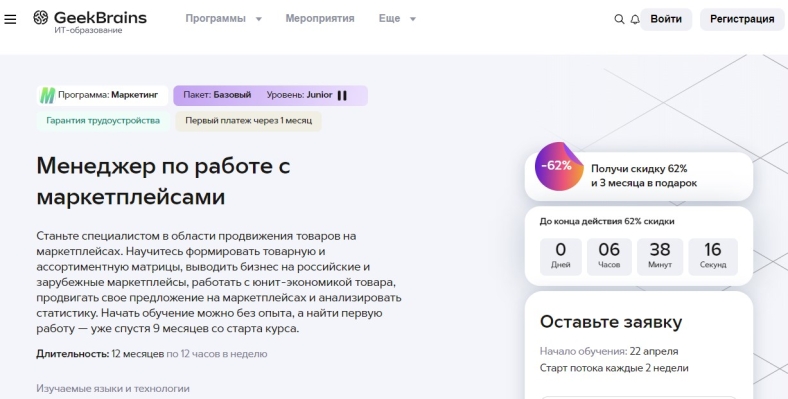Click the Оставьте заявку heading
Viewport: 788px width, 399px height.
coord(611,322)
